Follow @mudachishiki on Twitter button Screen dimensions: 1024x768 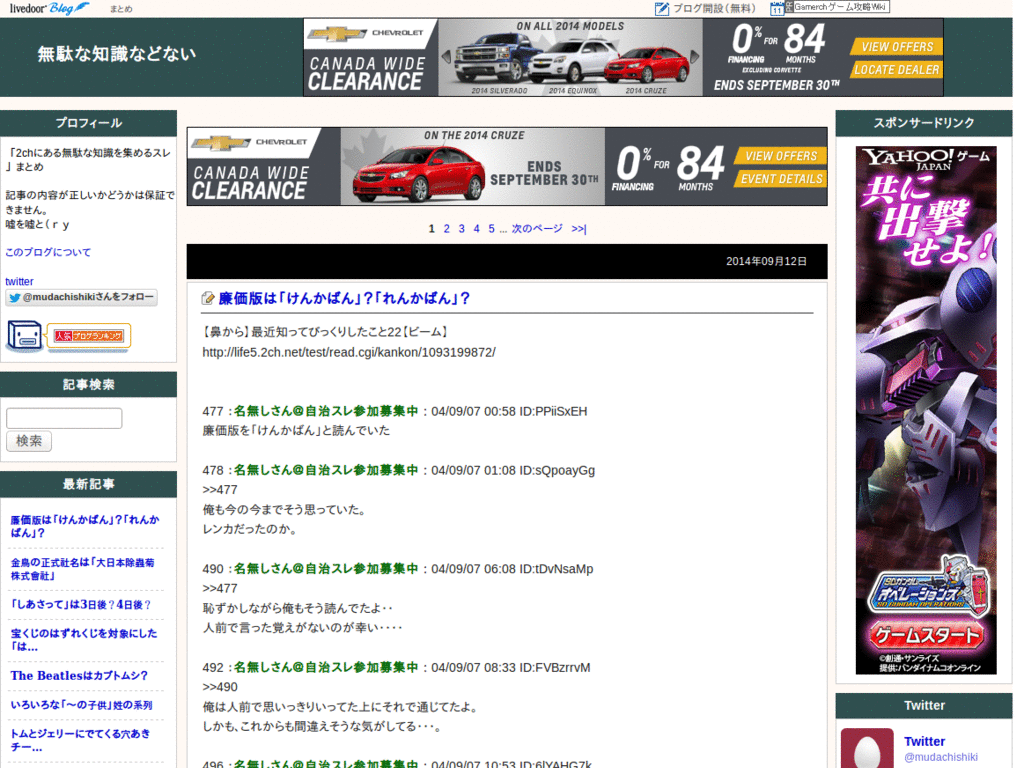82,297
